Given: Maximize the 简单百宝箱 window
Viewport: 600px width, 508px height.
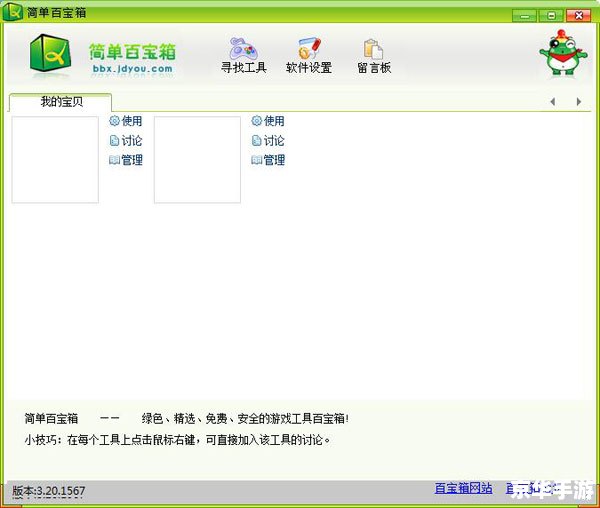Looking at the screenshot, I should tap(551, 16).
